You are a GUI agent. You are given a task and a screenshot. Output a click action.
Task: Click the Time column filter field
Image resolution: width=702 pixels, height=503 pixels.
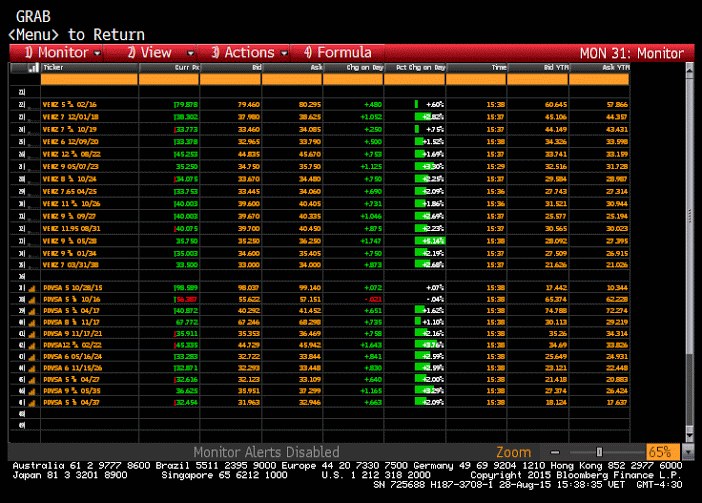pyautogui.click(x=476, y=80)
